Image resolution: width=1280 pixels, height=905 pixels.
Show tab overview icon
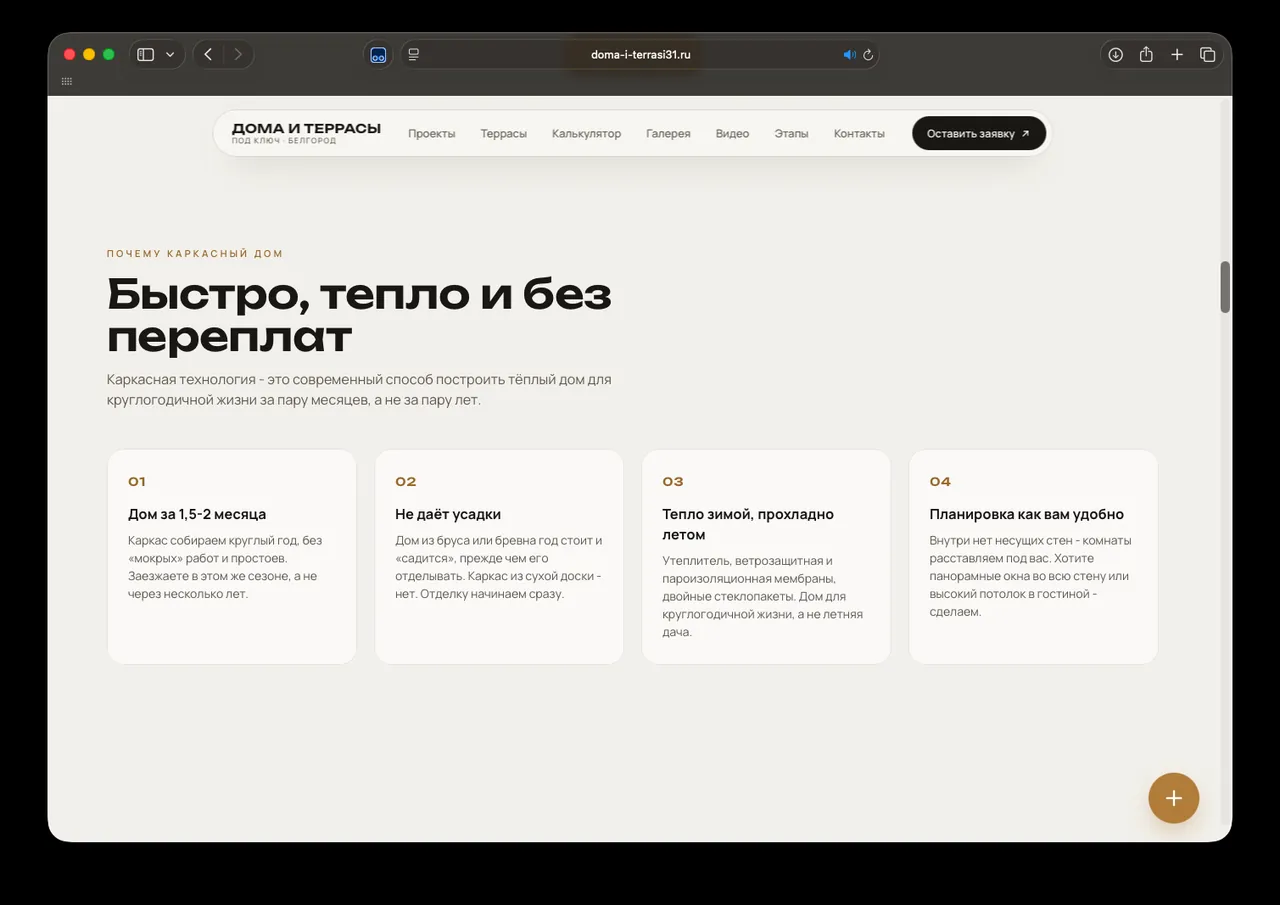tap(1207, 55)
